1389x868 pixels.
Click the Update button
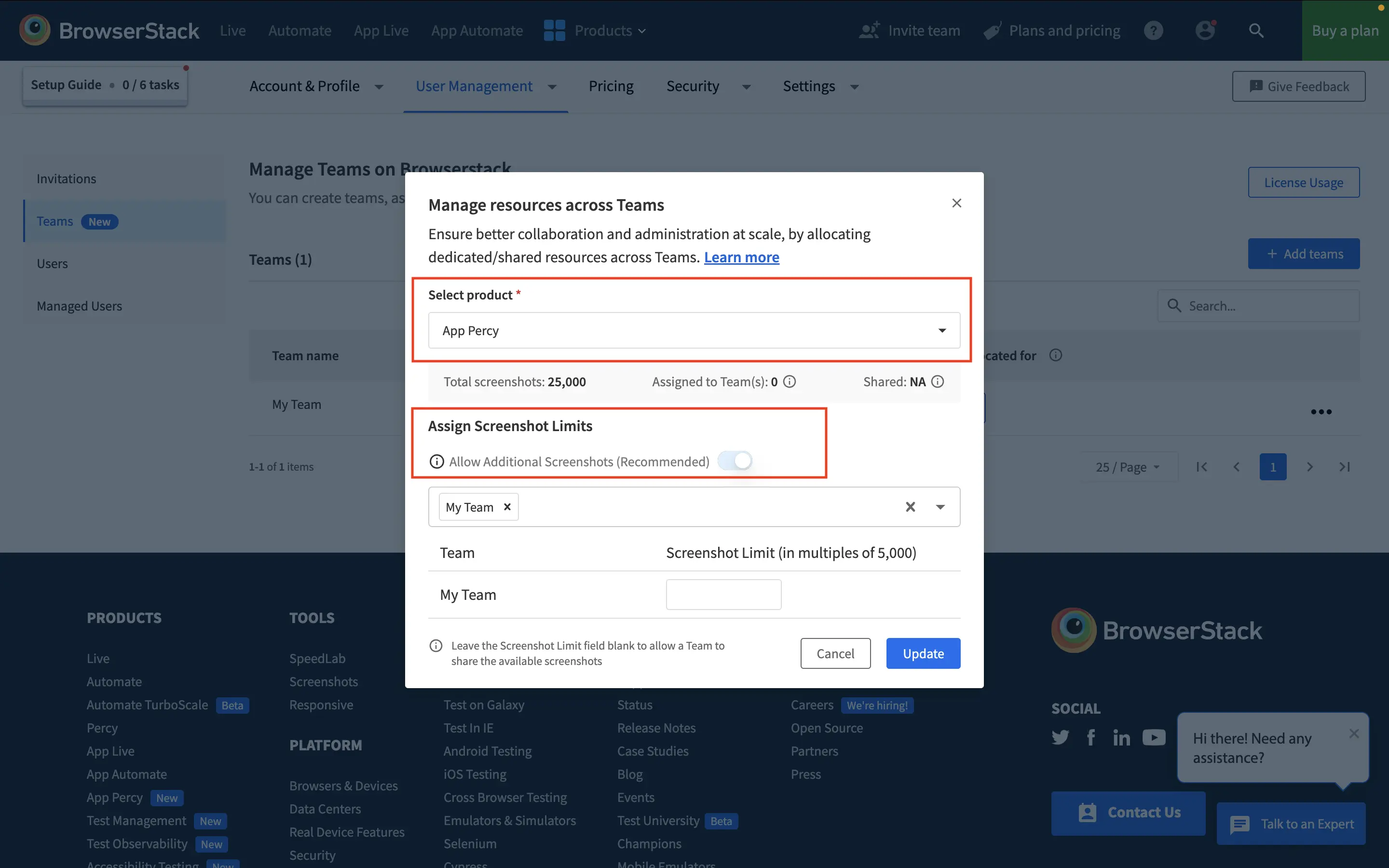click(923, 653)
